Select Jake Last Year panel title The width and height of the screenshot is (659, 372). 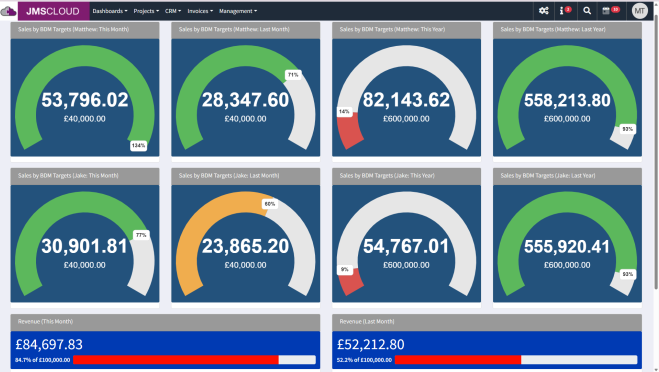point(548,176)
